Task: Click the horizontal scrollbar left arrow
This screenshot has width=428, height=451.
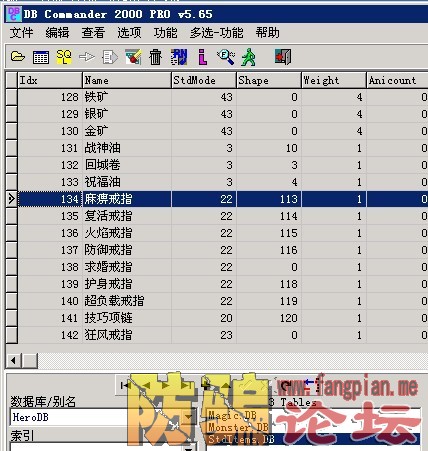Action: (14, 360)
